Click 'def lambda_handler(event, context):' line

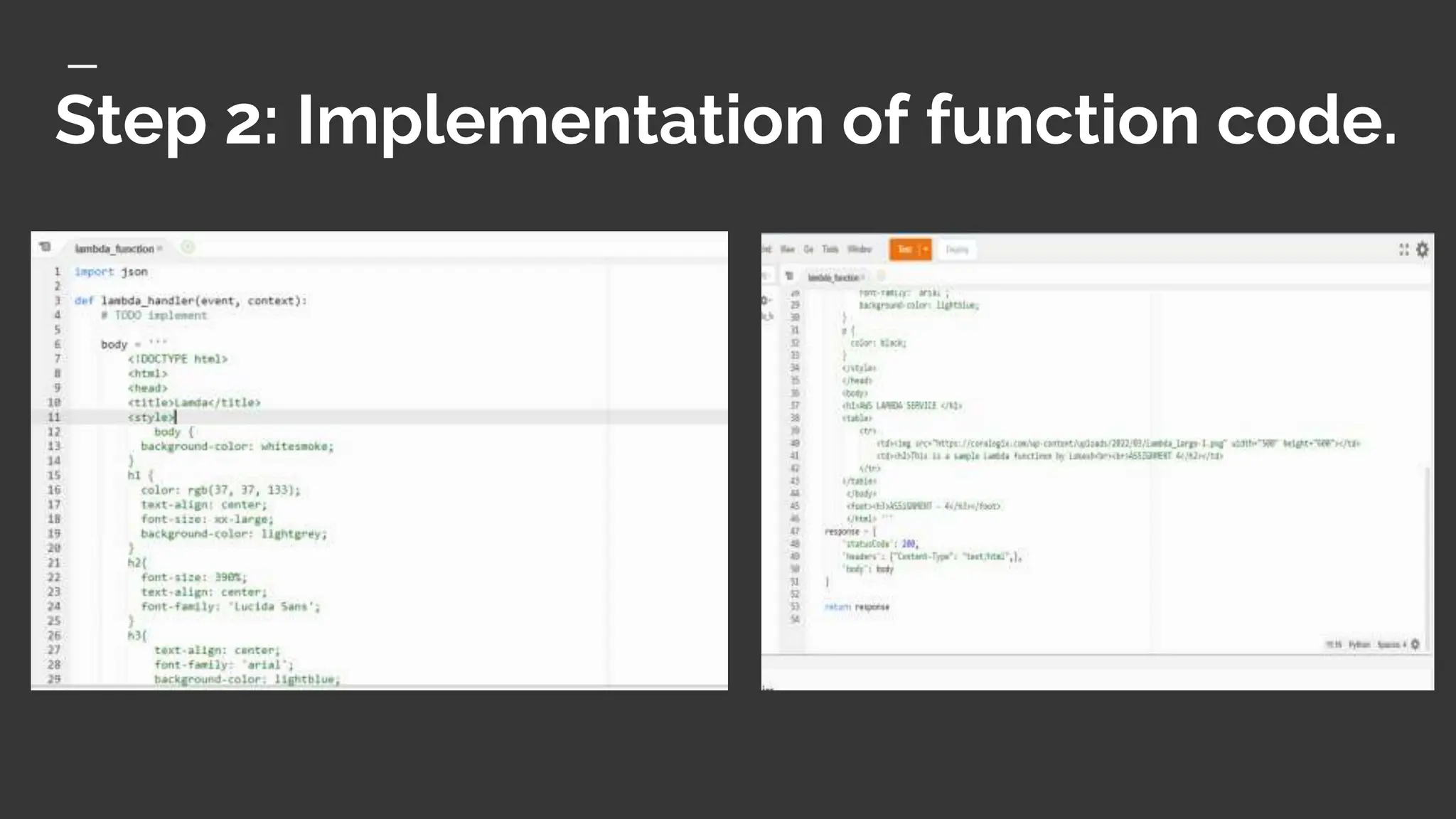tap(191, 301)
